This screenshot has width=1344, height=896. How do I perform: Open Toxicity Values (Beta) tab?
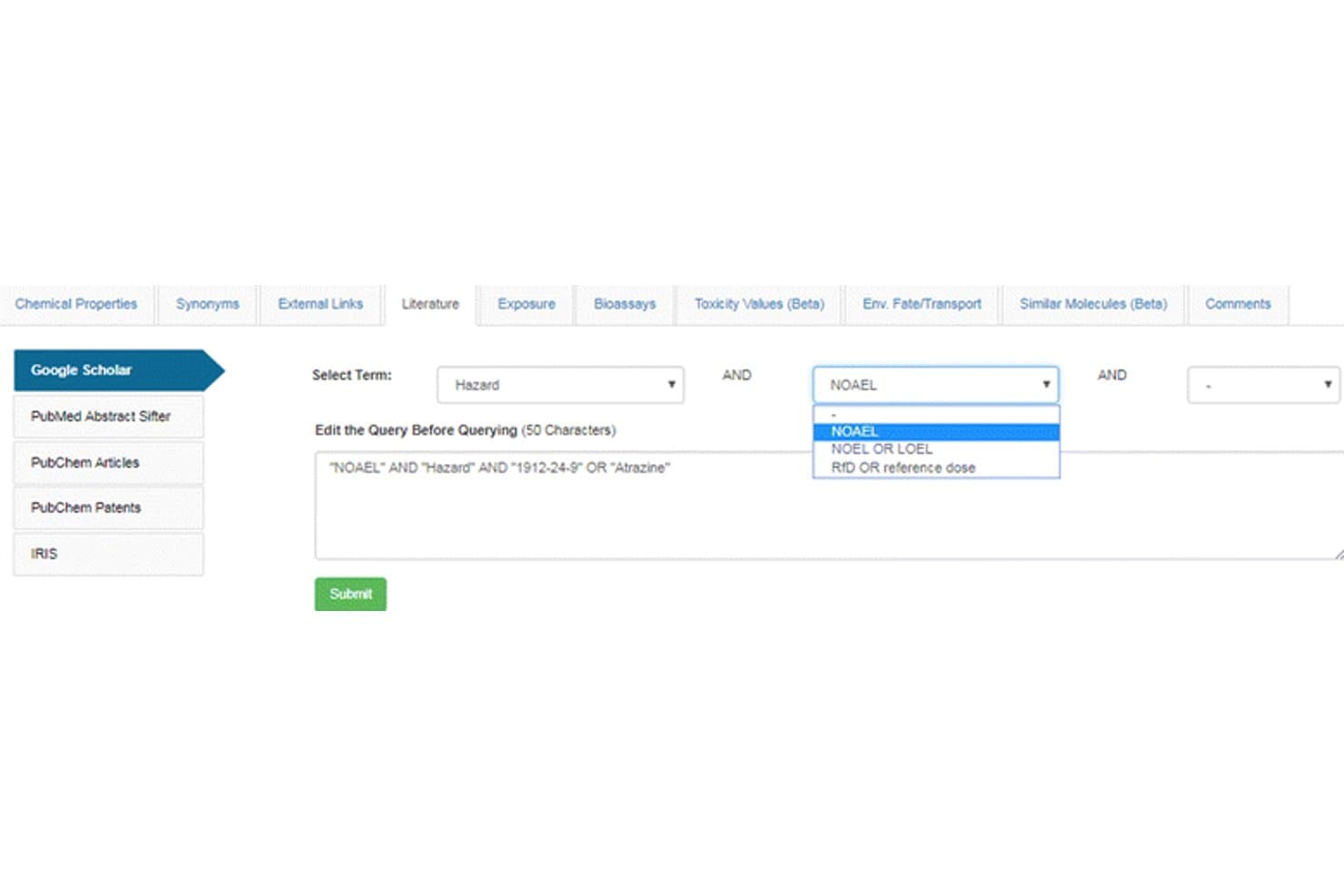pos(759,304)
